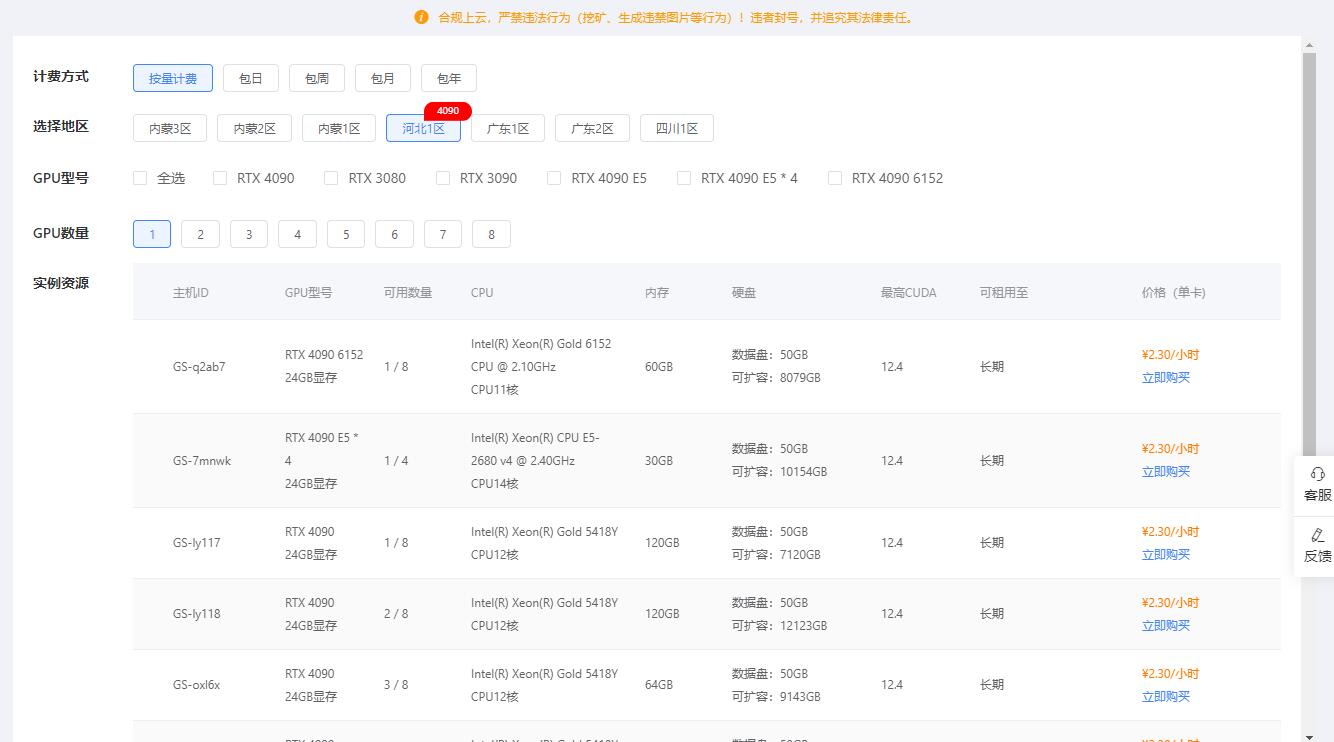Check the RTX 4090 E5 checkbox
The image size is (1334, 742).
point(554,178)
